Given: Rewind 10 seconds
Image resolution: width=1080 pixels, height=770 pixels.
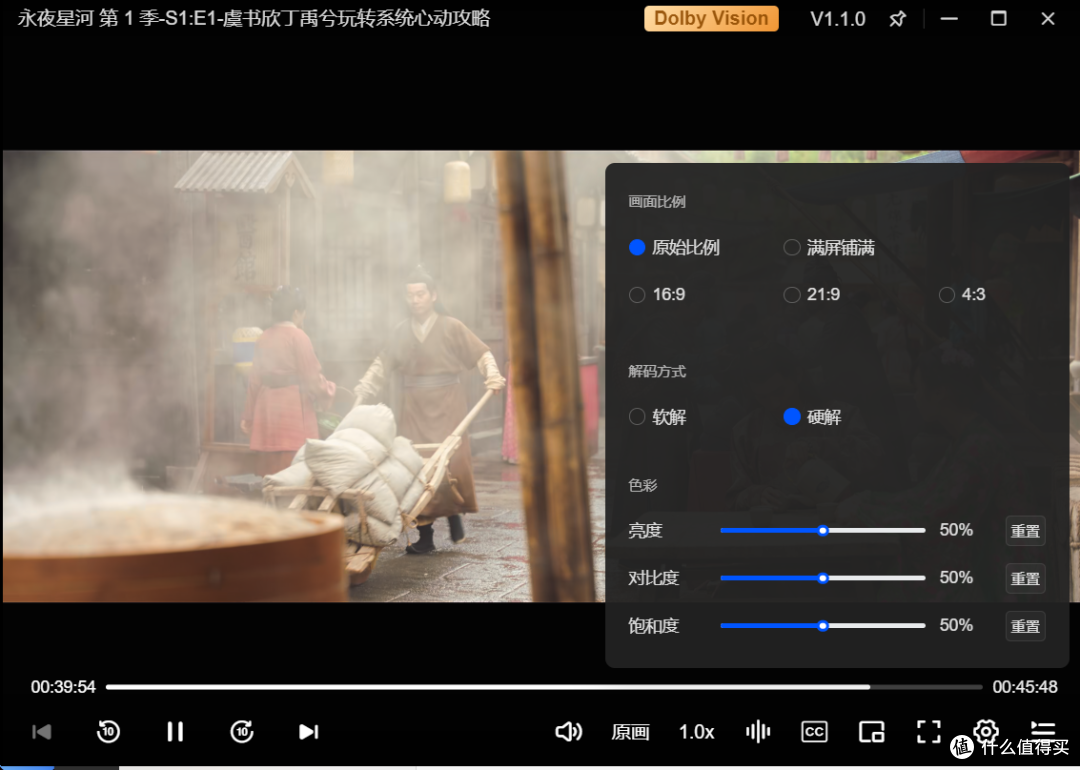Looking at the screenshot, I should [108, 731].
